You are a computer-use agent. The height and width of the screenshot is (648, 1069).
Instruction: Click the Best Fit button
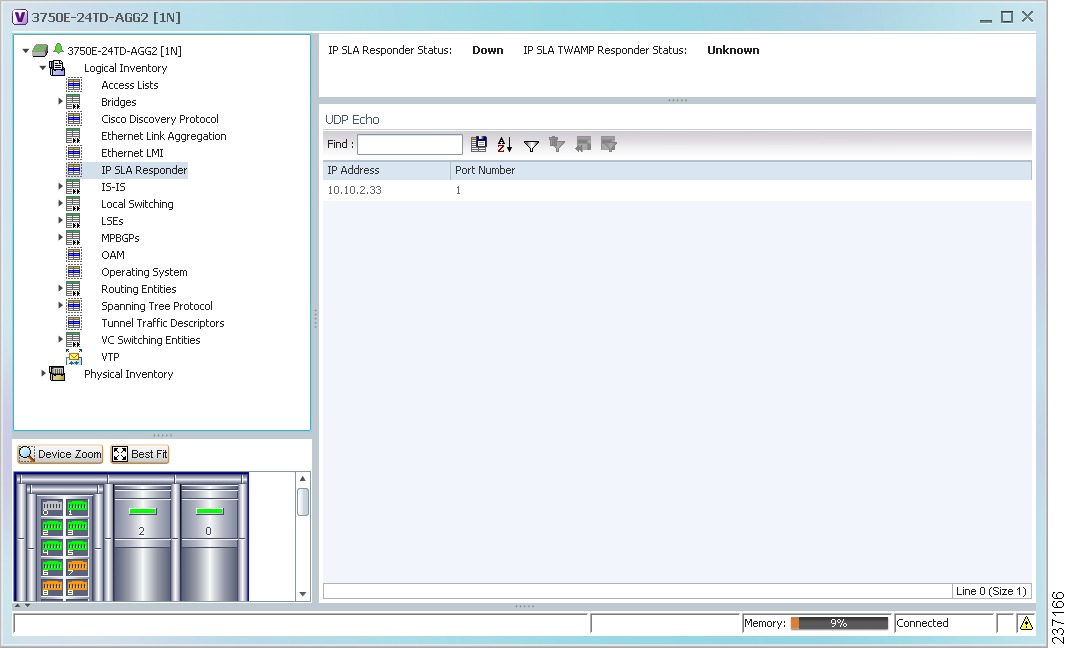pyautogui.click(x=140, y=454)
